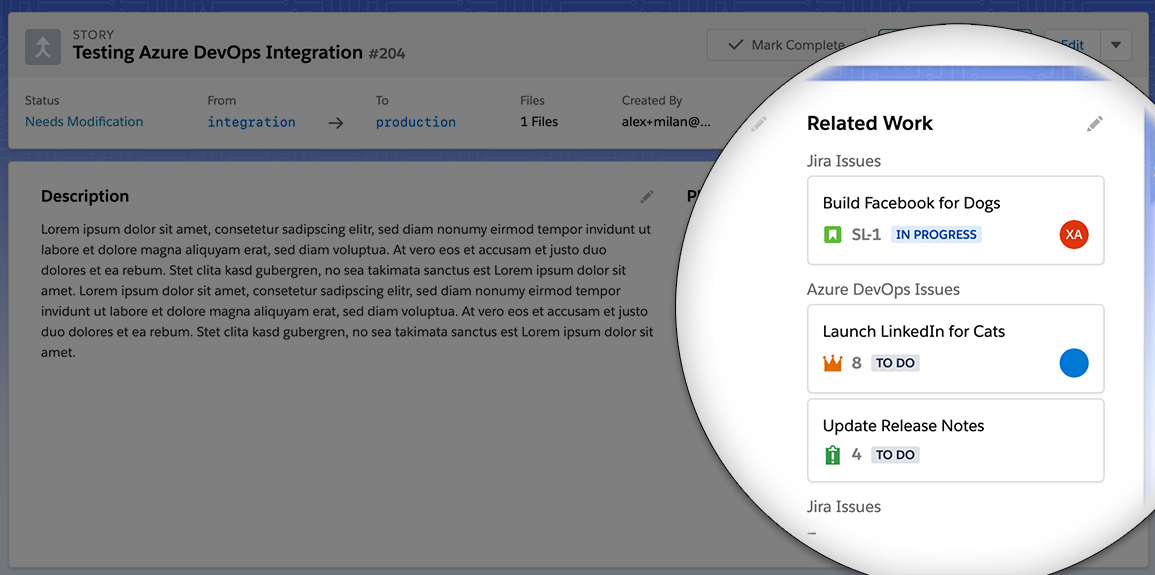Click the green clipboard icon on item 4

[832, 454]
